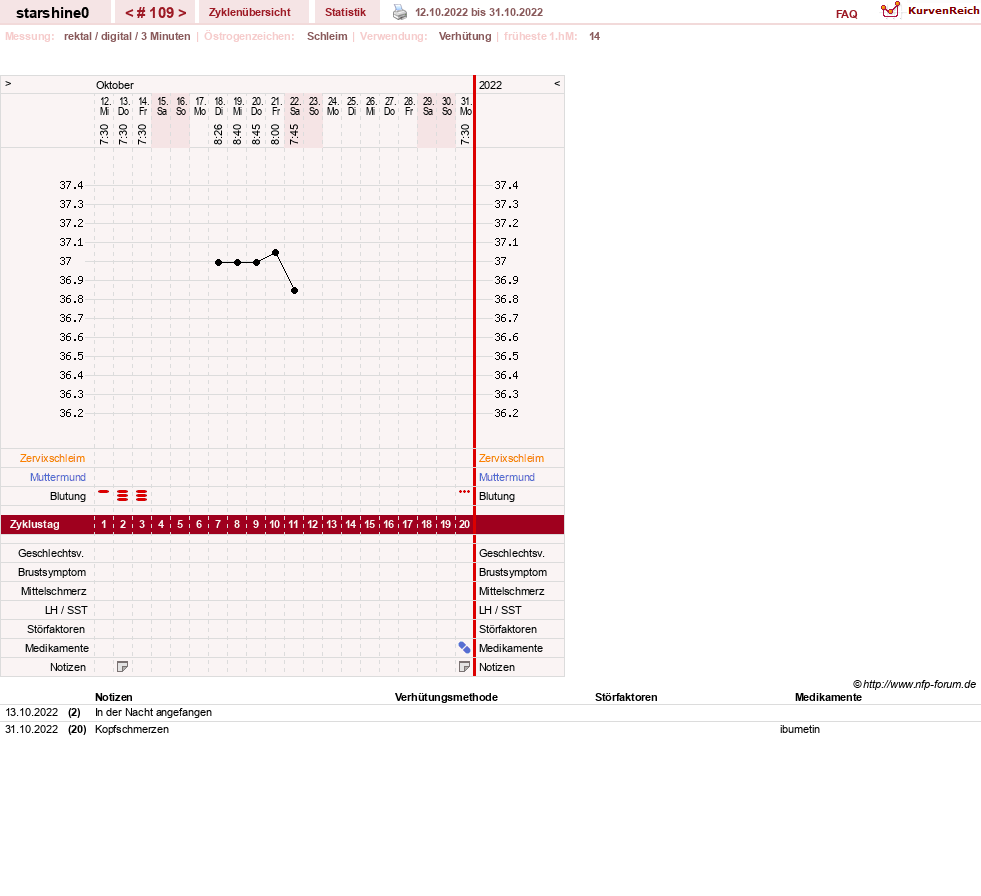Expand chart with left '>' arrow
The height and width of the screenshot is (896, 981).
click(8, 84)
